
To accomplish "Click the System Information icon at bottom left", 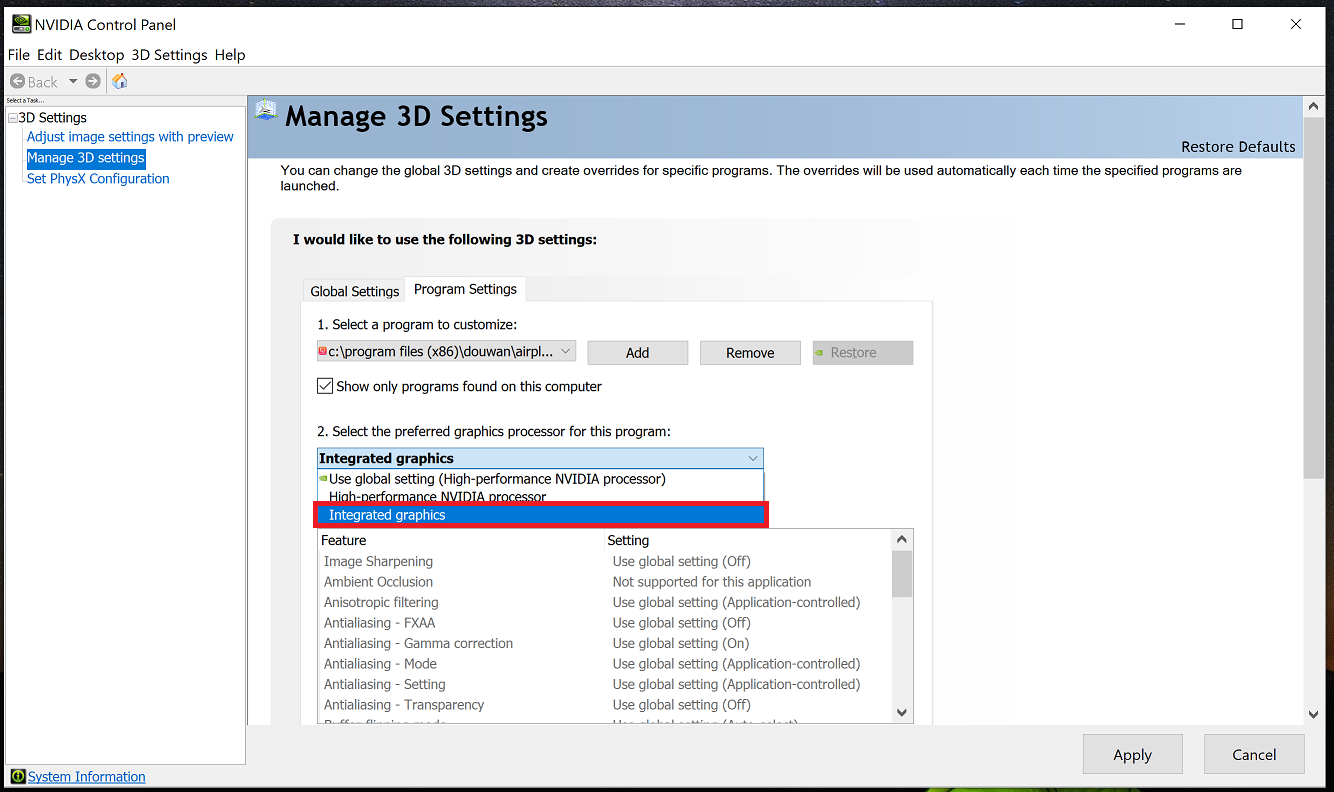I will [17, 776].
